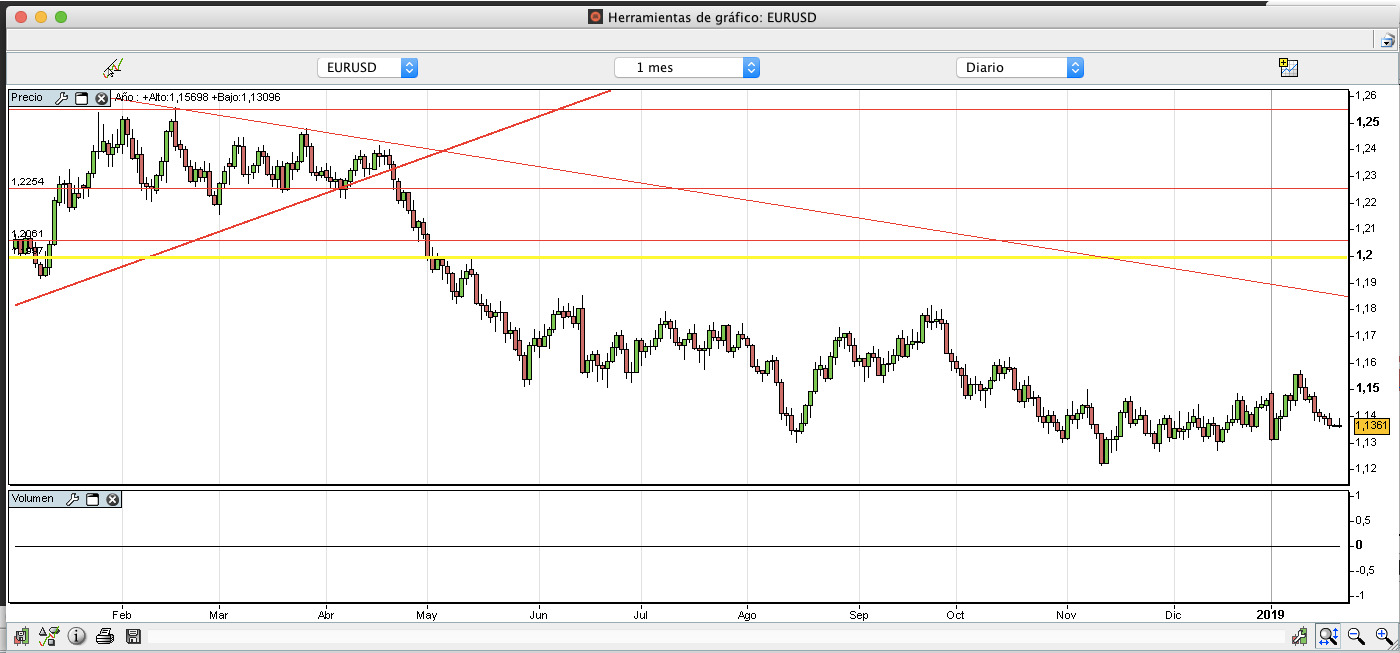Open the EURUSD symbol dropdown
Screen dimensions: 1400x653
[x=367, y=68]
